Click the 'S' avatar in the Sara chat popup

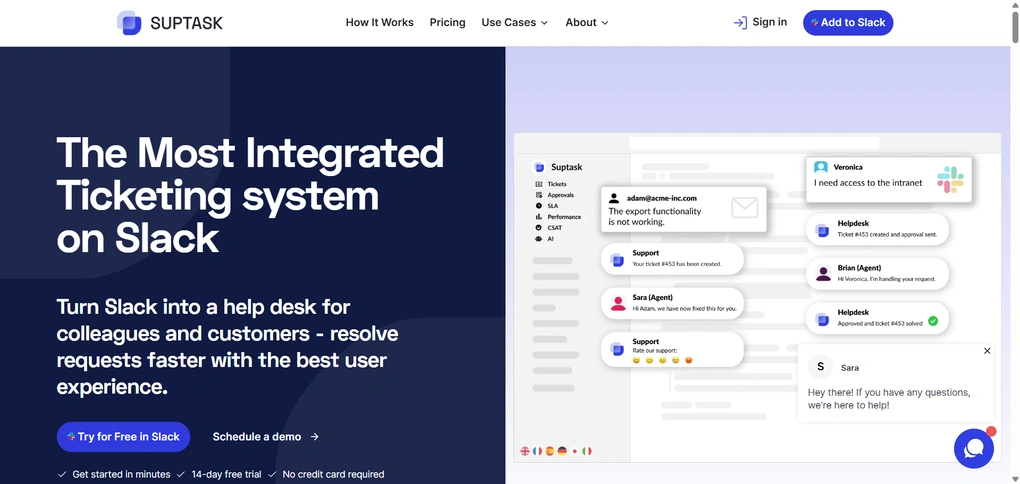pos(820,367)
